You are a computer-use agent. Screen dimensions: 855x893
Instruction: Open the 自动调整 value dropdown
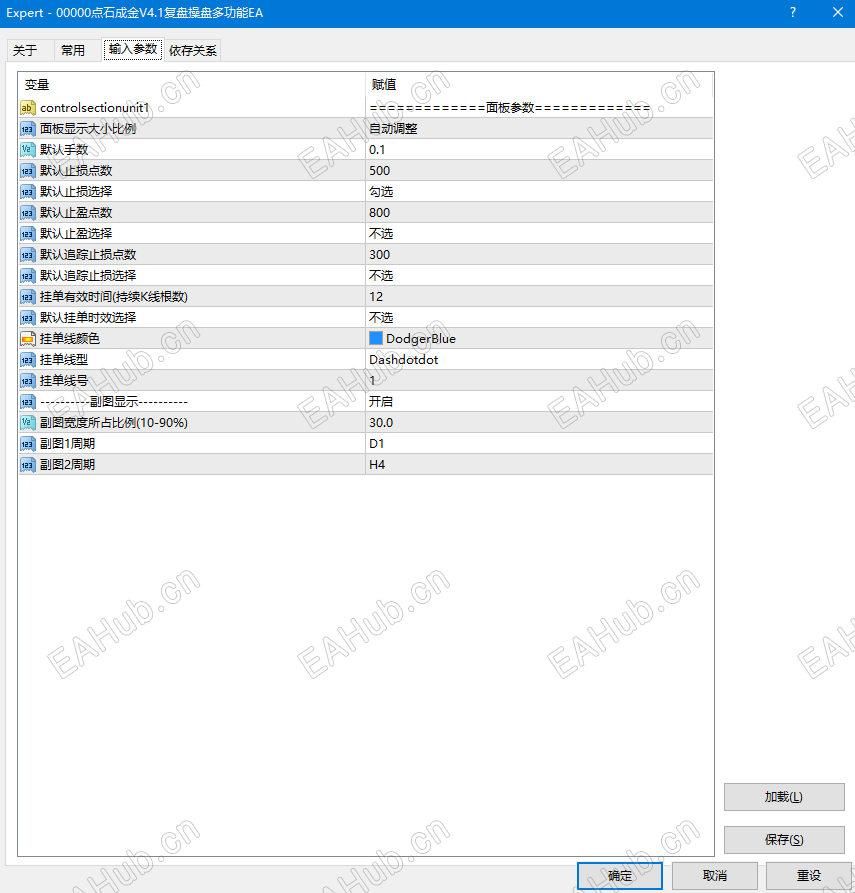pyautogui.click(x=539, y=129)
